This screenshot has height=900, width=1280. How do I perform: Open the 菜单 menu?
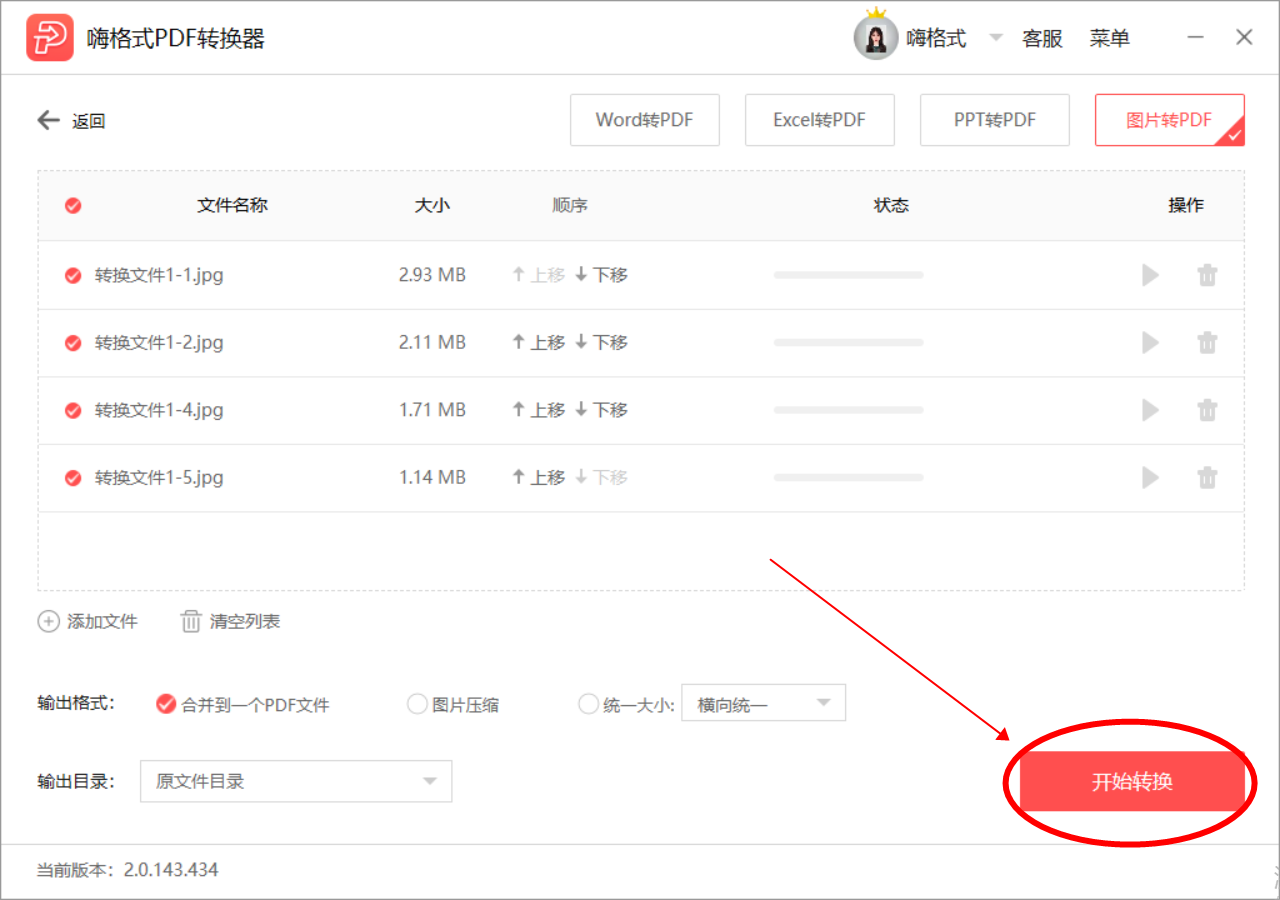[x=1110, y=37]
